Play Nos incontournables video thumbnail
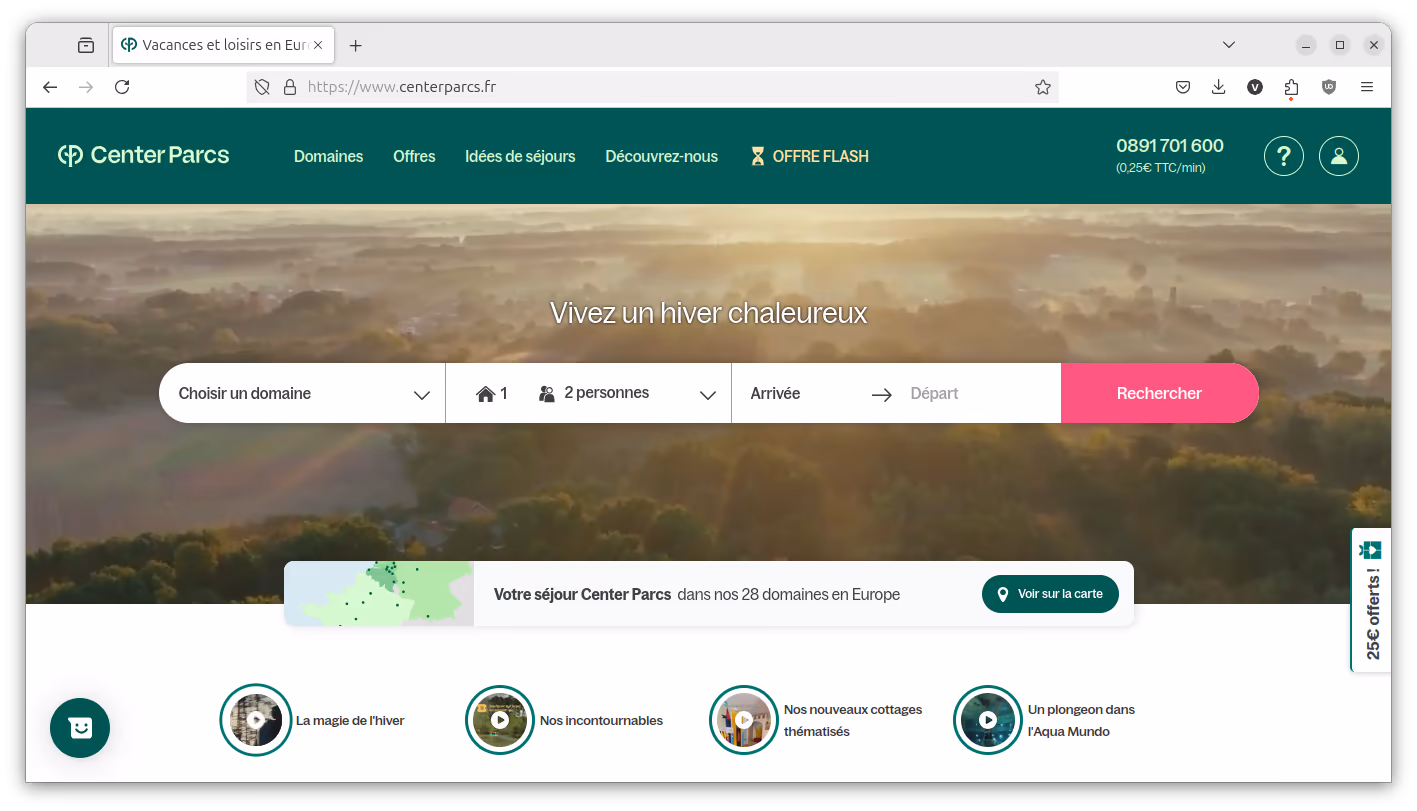Screen dimensions: 1417x811 pyautogui.click(x=500, y=719)
